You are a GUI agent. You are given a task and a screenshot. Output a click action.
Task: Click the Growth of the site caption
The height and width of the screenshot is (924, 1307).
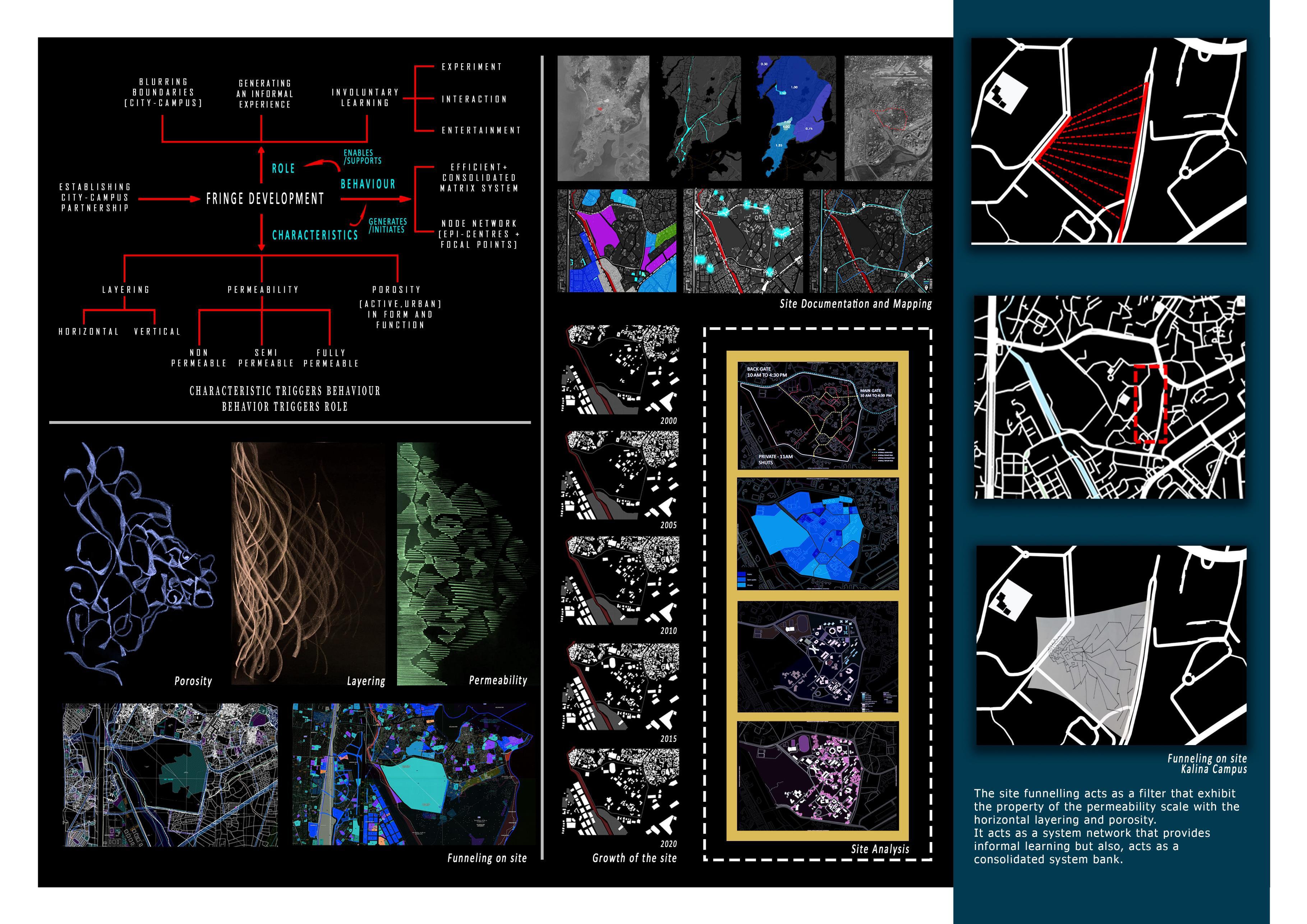click(x=634, y=858)
